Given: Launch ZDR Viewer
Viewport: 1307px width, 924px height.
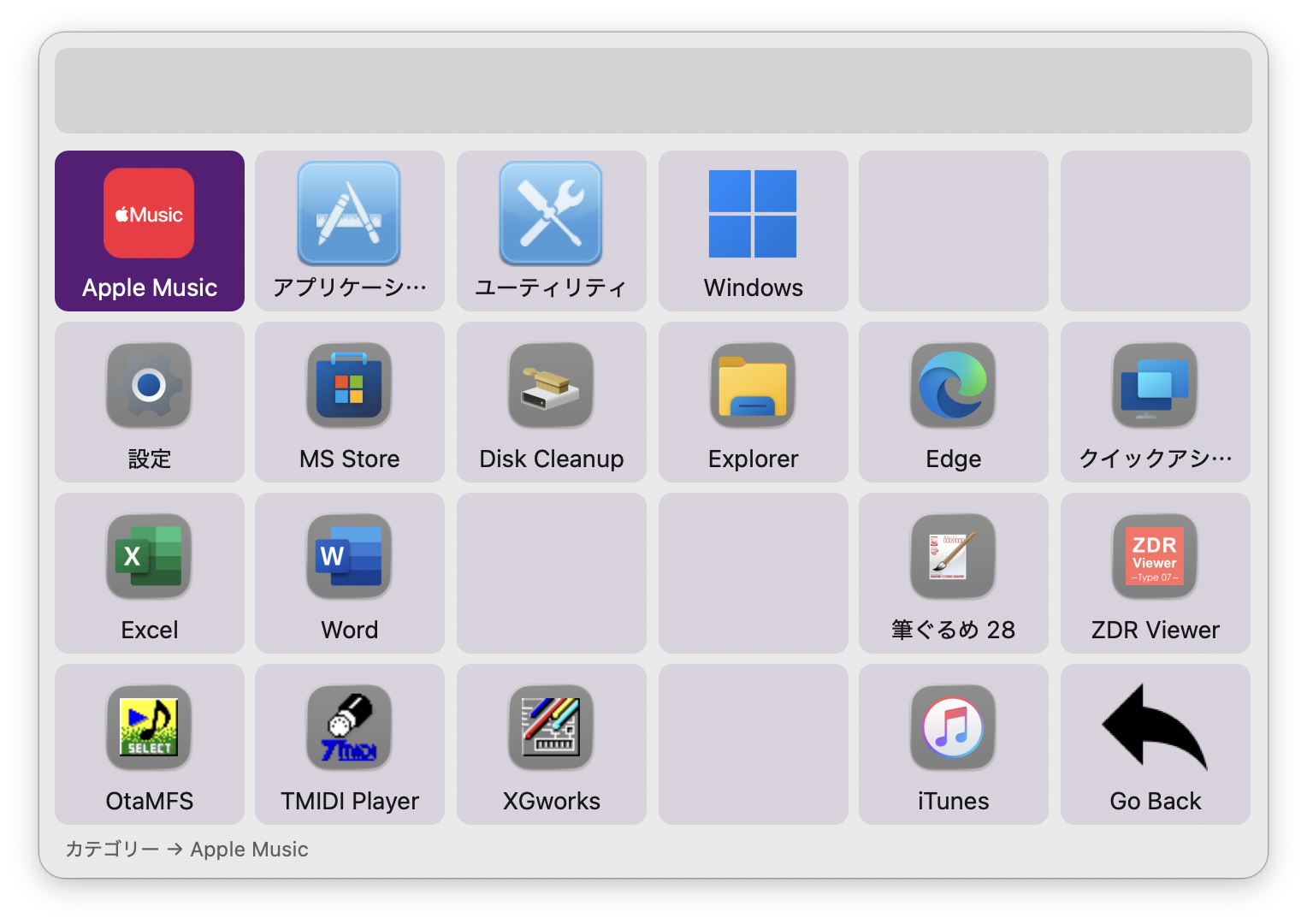Looking at the screenshot, I should pos(1156,573).
